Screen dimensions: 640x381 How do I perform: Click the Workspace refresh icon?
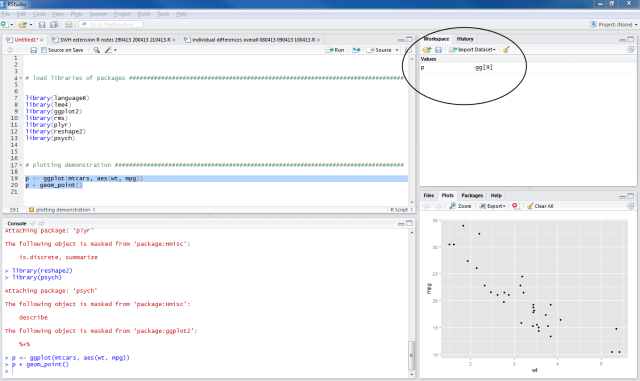point(631,50)
